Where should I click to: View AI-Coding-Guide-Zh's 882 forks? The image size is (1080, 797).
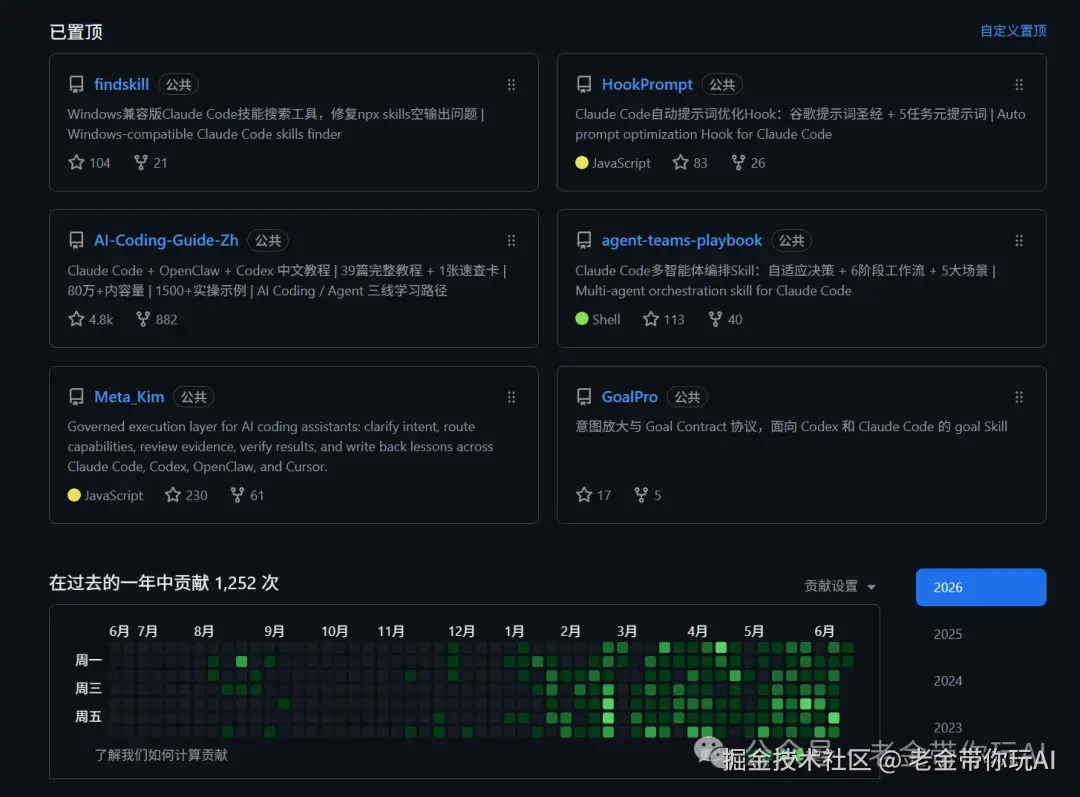[156, 319]
